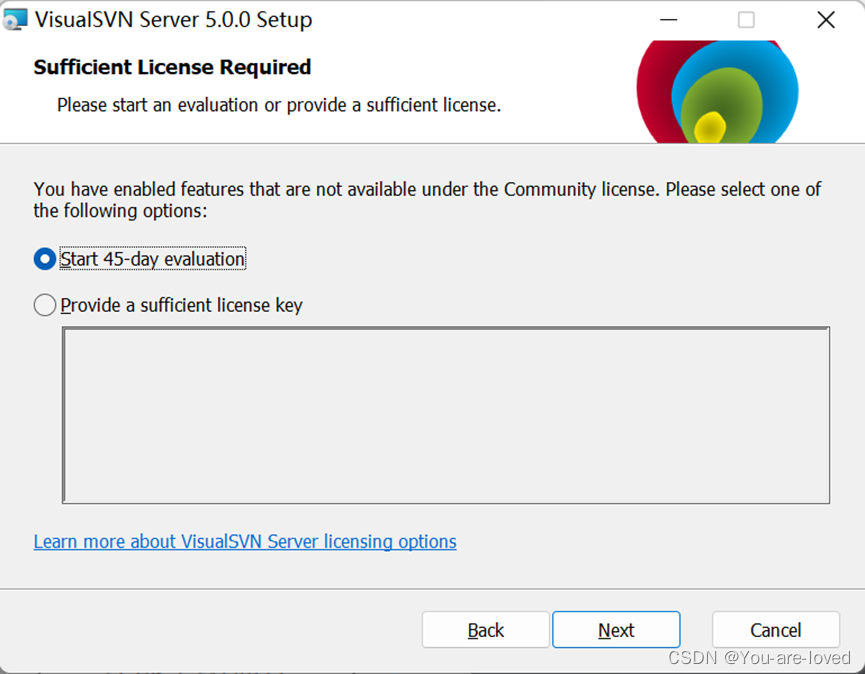Cancel the VisualSVN Server setup
The height and width of the screenshot is (674, 865).
pos(776,629)
